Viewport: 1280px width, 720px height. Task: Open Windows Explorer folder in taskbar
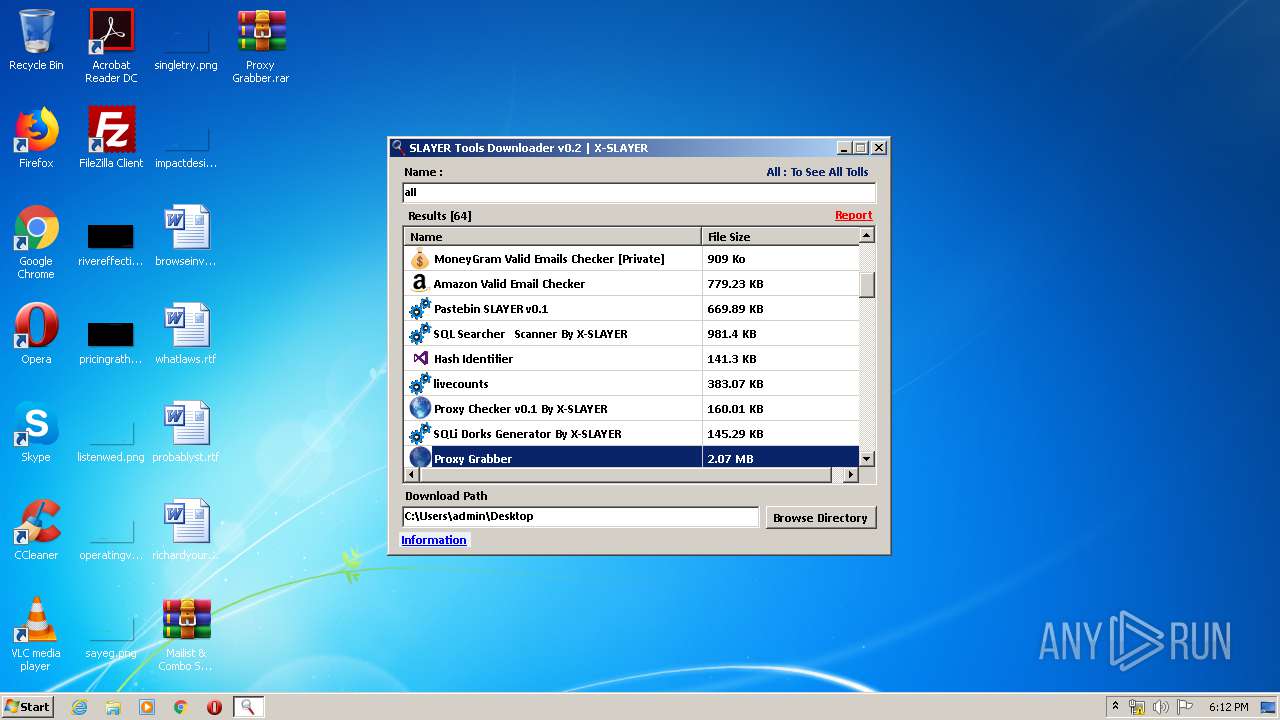pyautogui.click(x=113, y=707)
